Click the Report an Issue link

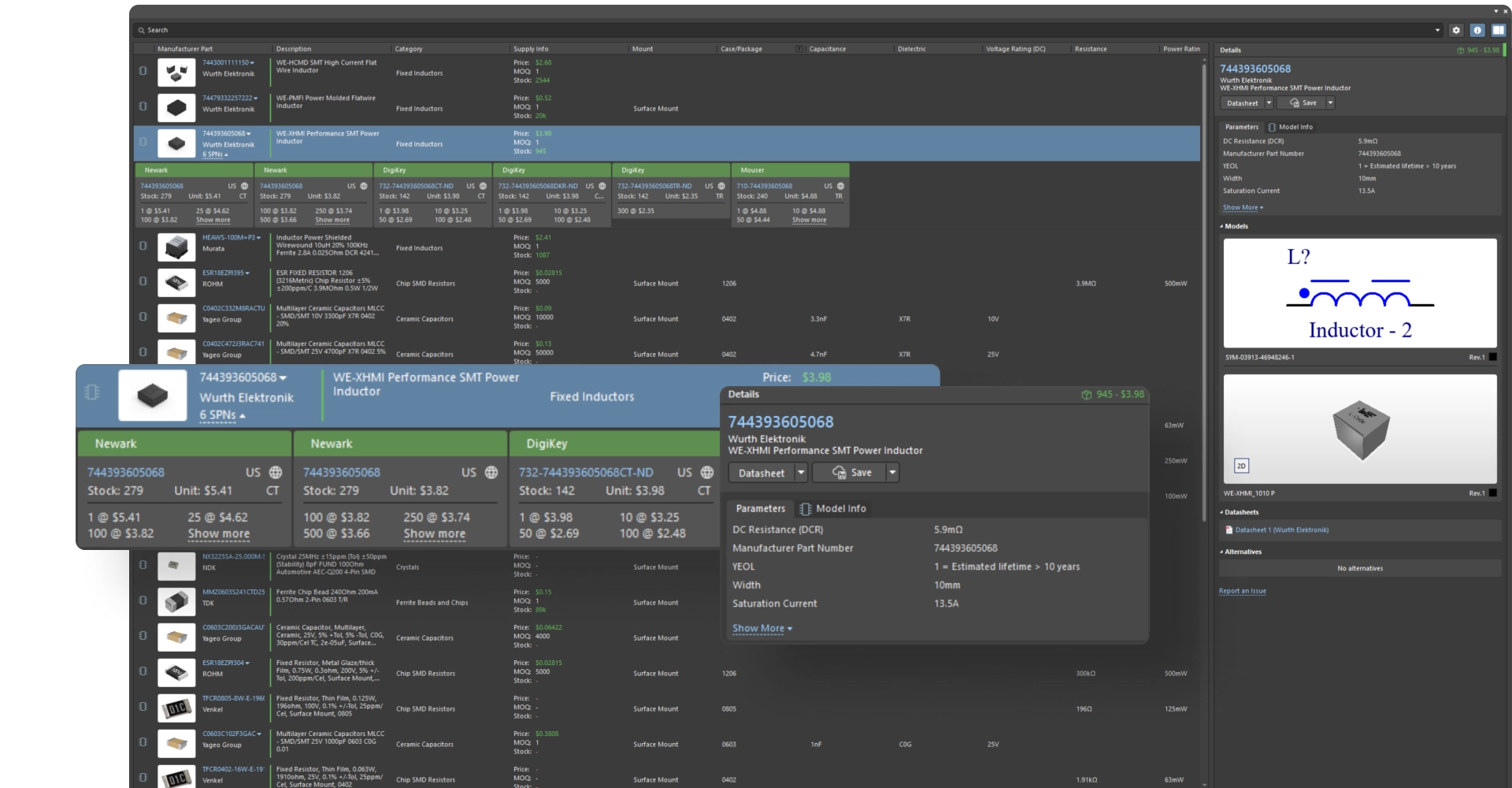point(1243,591)
